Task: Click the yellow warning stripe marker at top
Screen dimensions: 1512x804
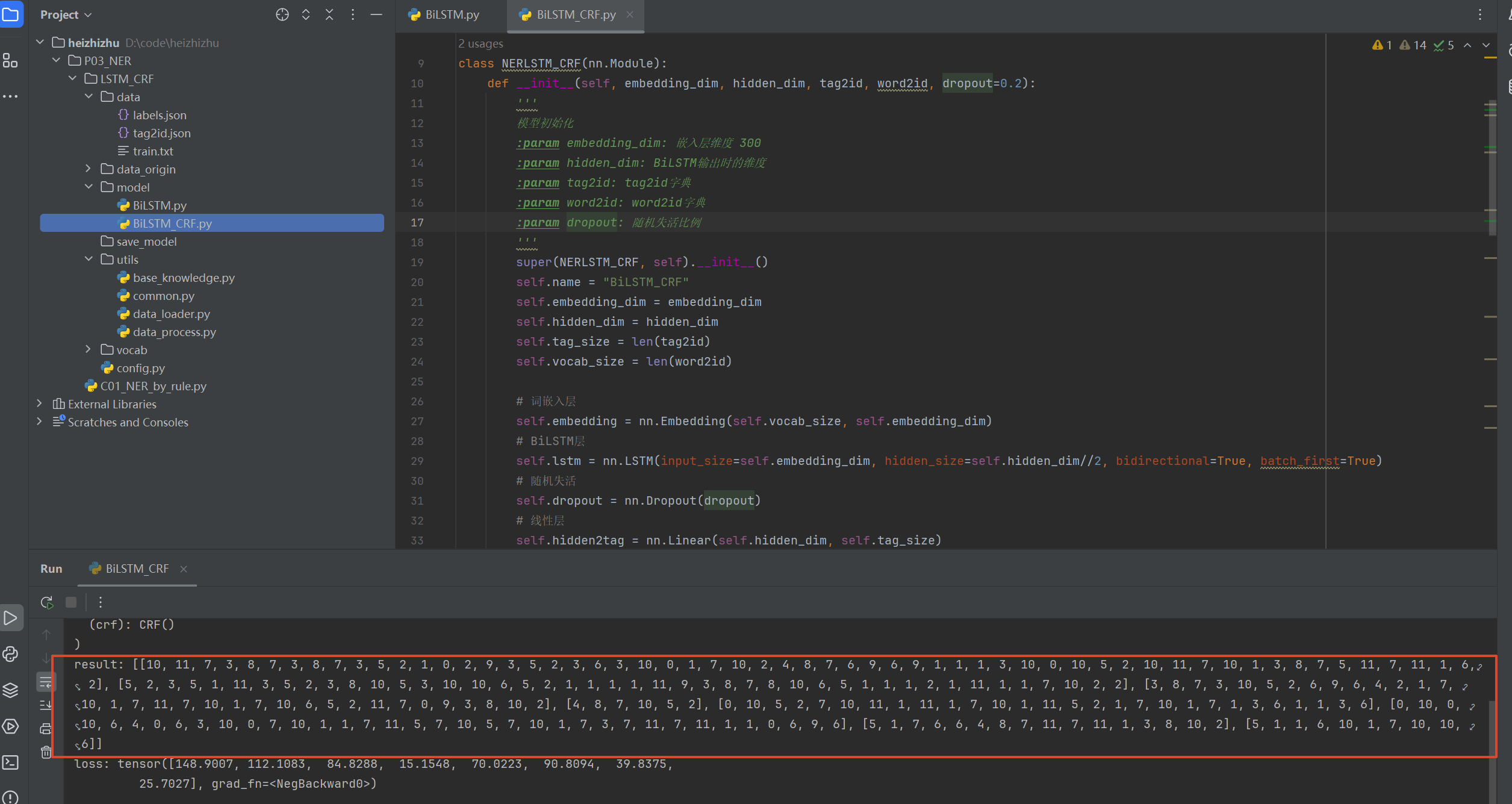Action: click(x=1490, y=58)
